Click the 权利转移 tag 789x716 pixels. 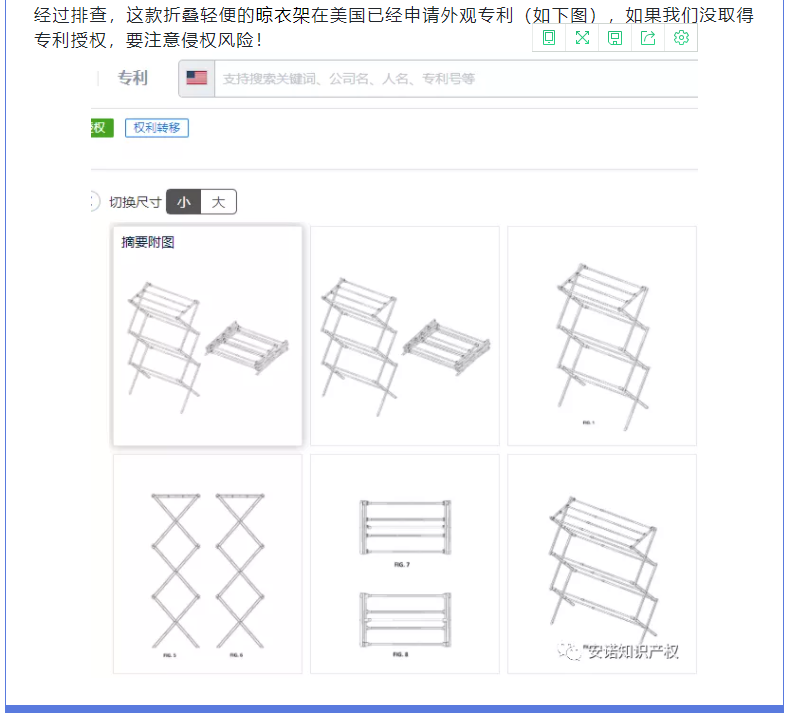click(x=156, y=128)
